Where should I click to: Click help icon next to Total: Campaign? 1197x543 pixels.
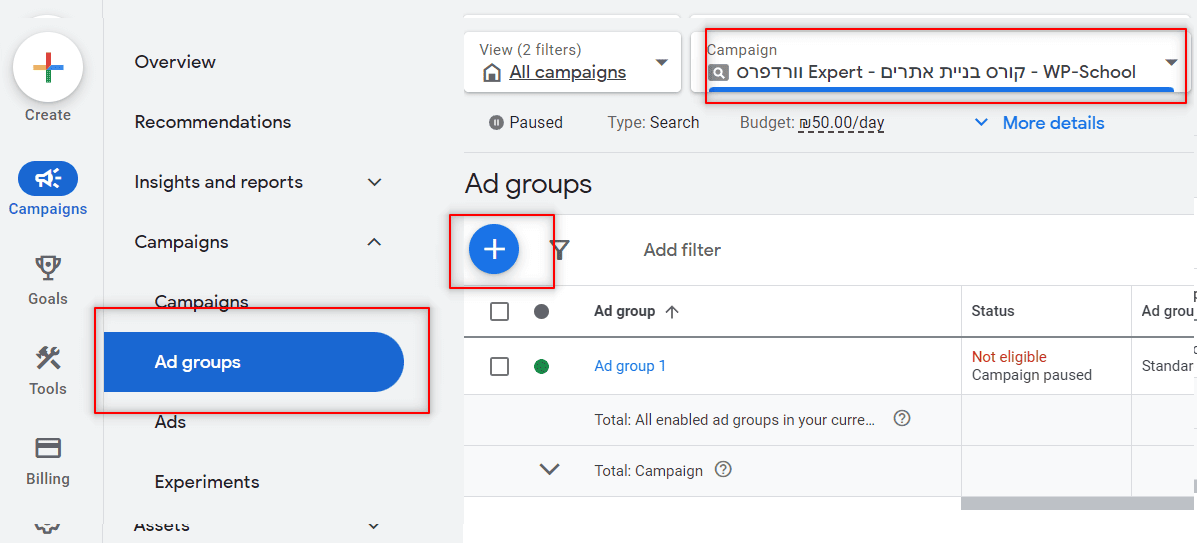pos(723,470)
